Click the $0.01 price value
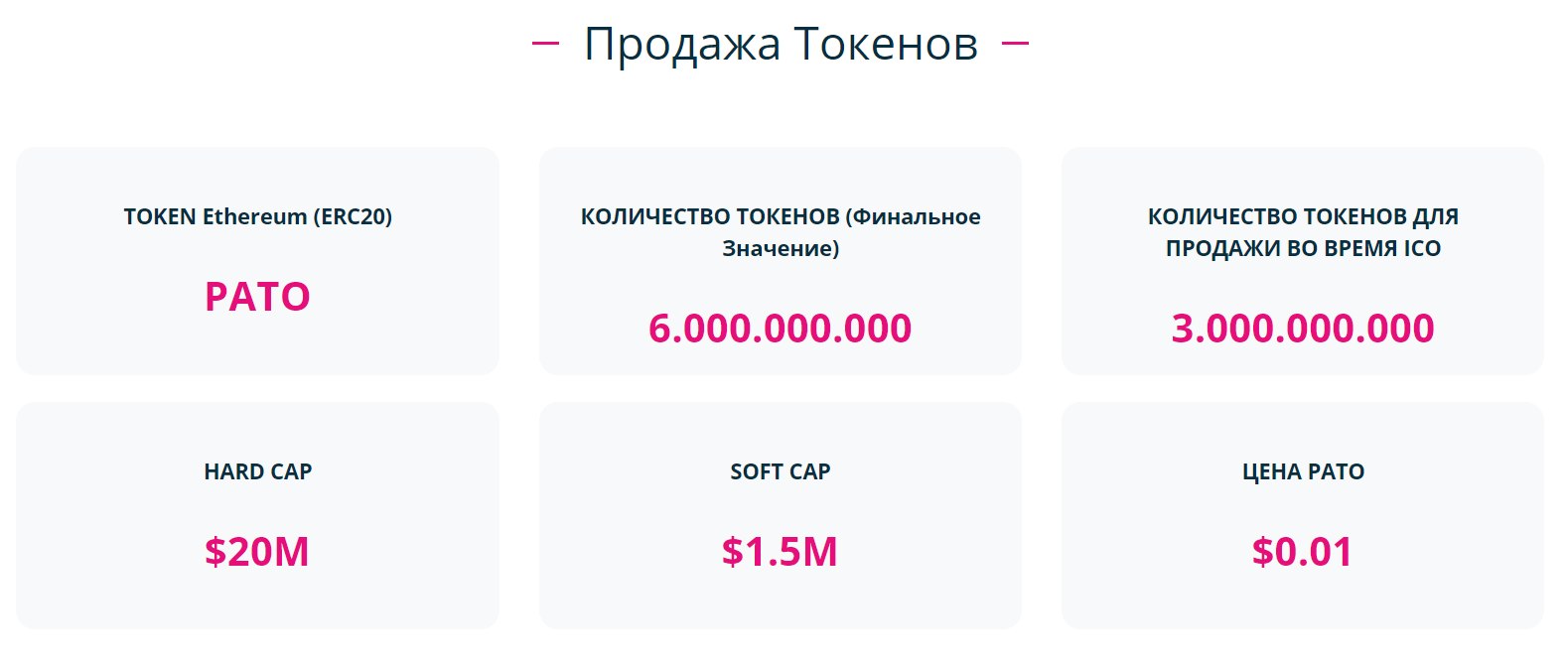 [1303, 552]
